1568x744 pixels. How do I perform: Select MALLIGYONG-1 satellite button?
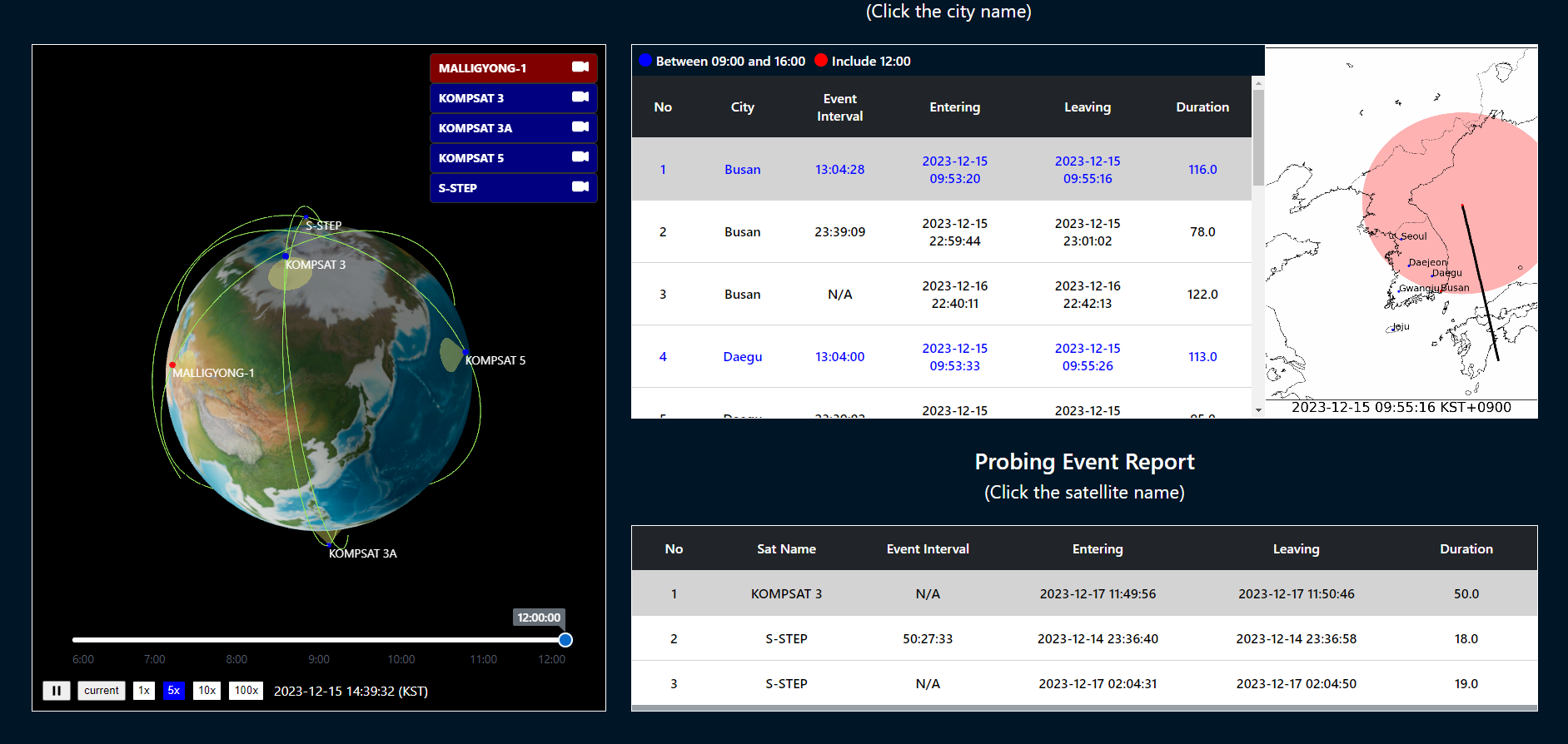514,68
